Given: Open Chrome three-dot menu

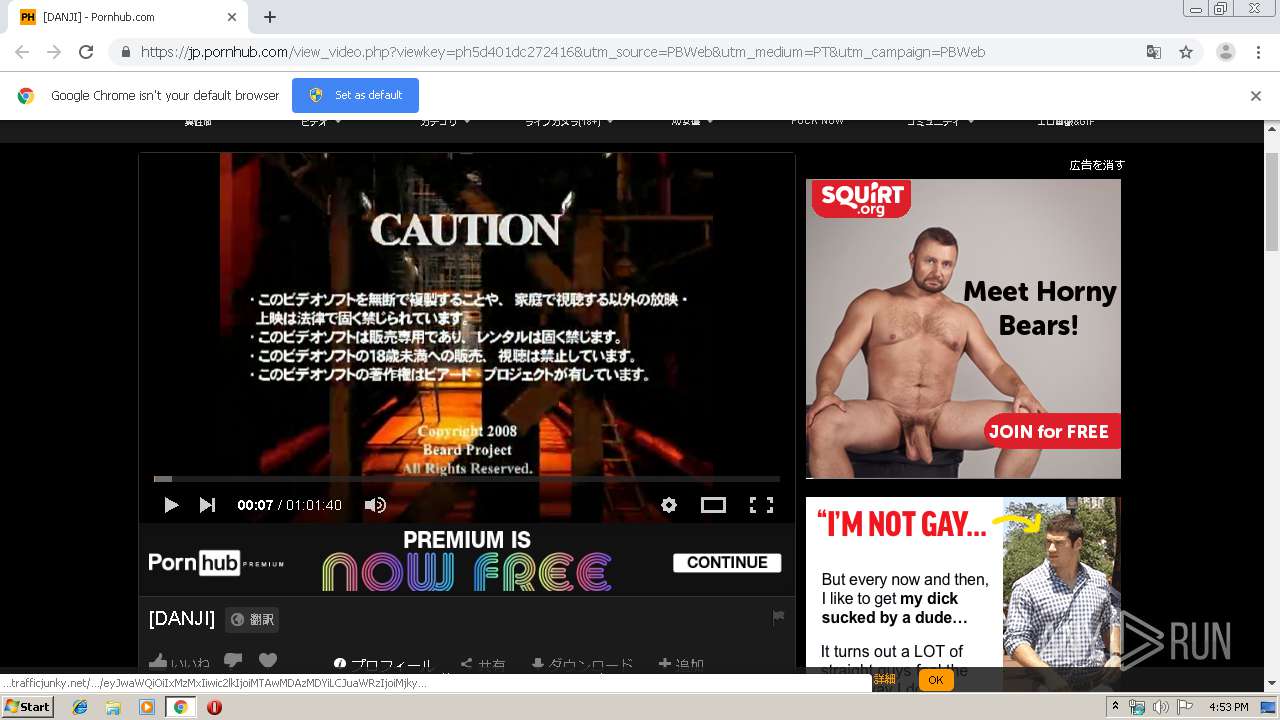Looking at the screenshot, I should coord(1259,52).
